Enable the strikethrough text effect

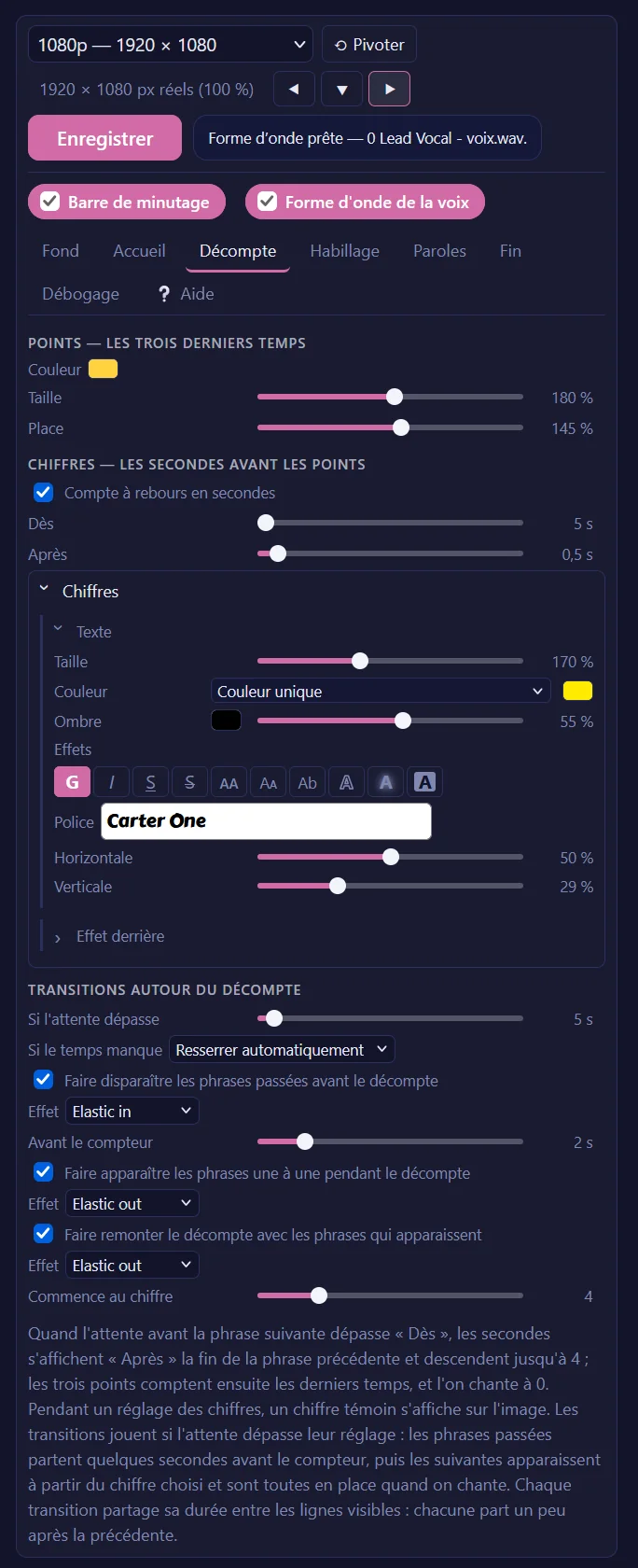coord(189,782)
